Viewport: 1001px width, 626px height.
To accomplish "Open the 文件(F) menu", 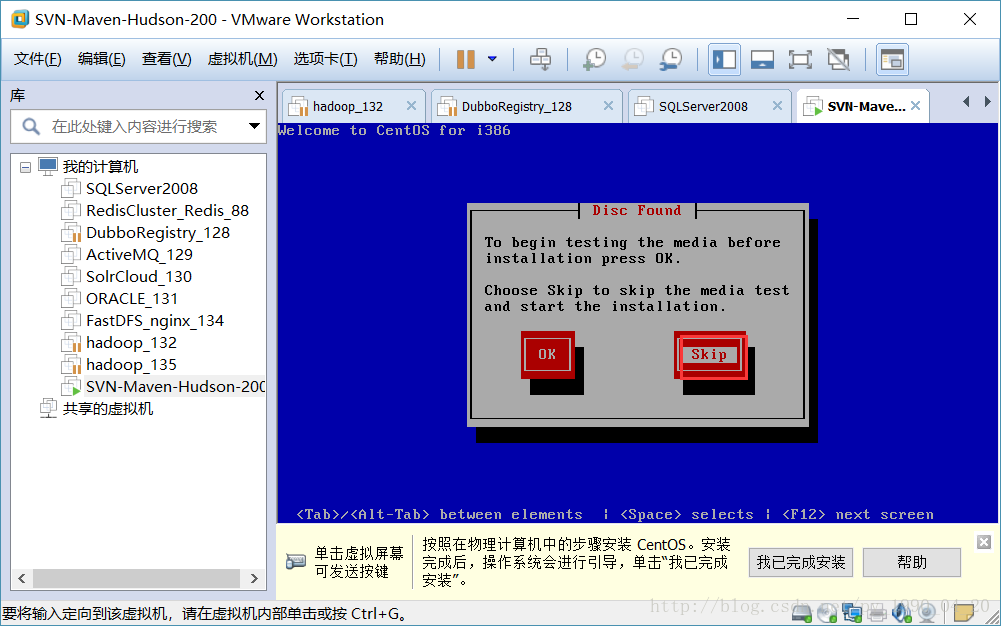I will click(38, 59).
